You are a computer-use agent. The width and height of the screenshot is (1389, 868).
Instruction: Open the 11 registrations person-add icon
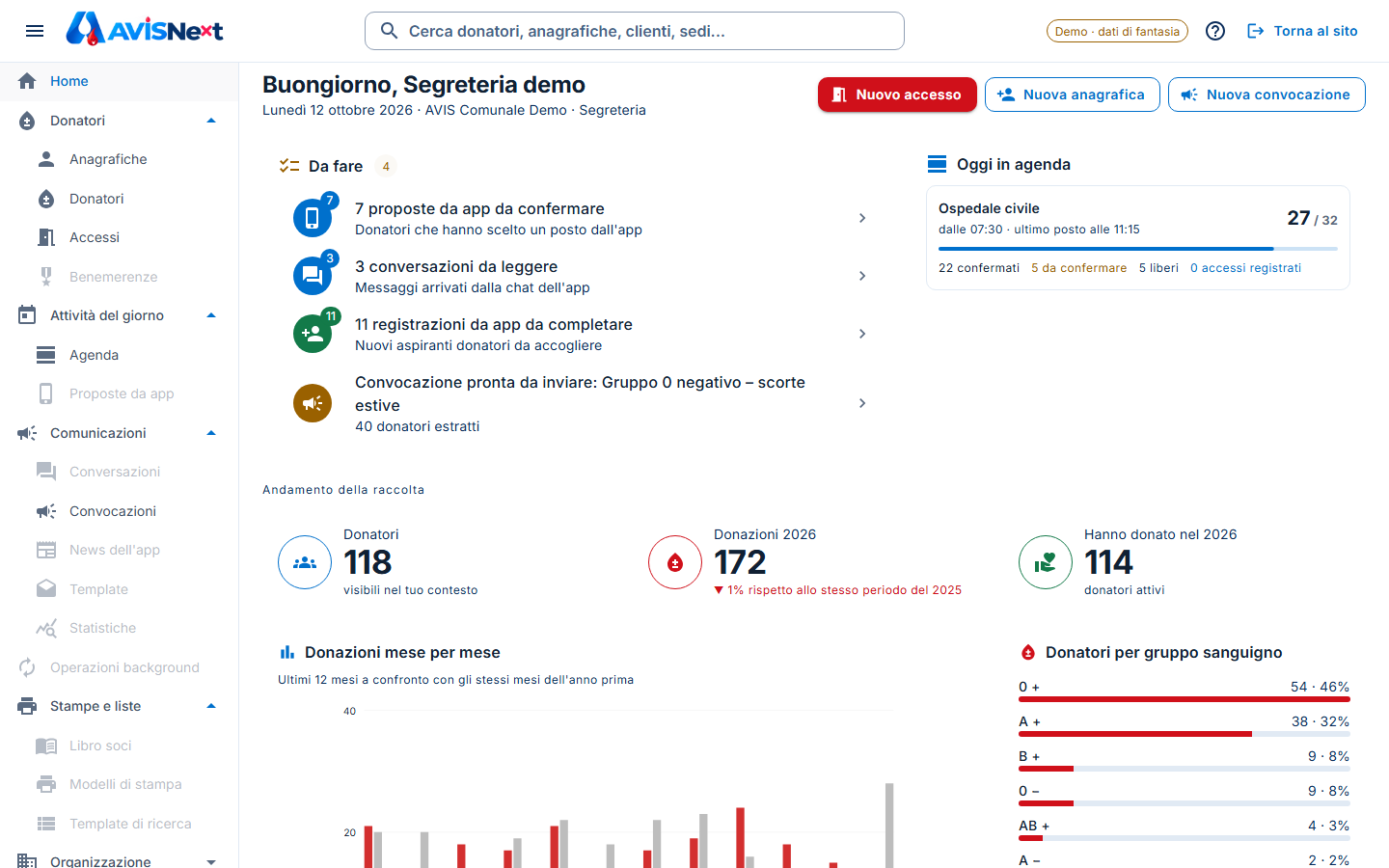click(313, 334)
